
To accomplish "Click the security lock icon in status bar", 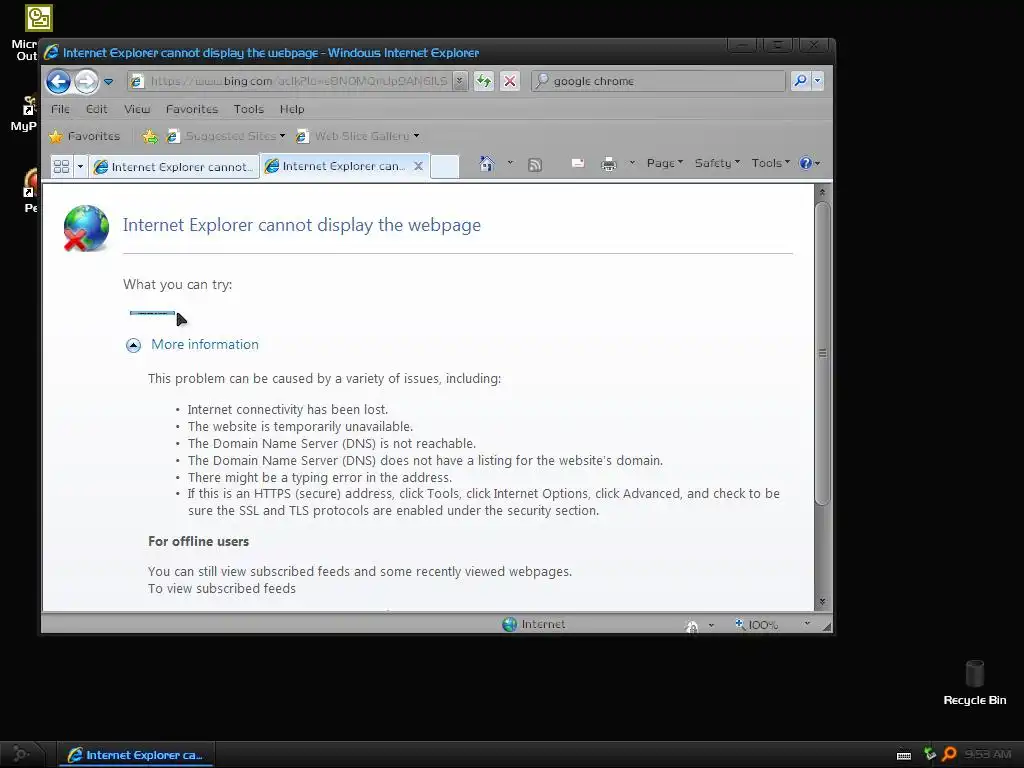I will (x=692, y=626).
